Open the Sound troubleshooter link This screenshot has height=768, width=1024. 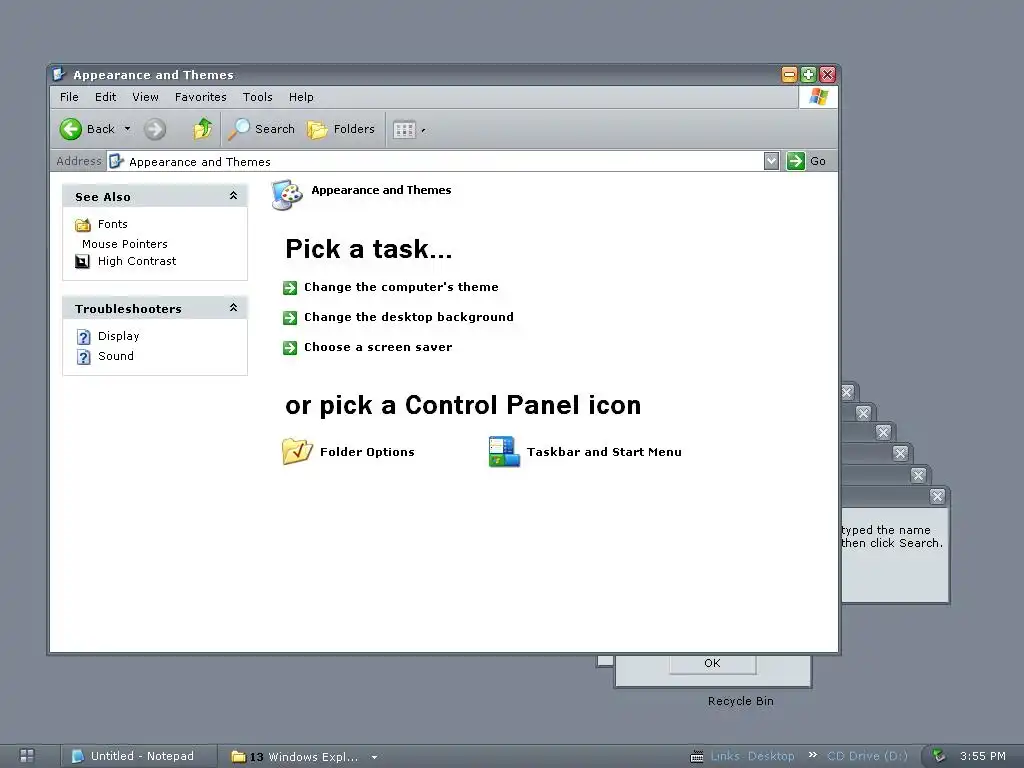pyautogui.click(x=116, y=356)
